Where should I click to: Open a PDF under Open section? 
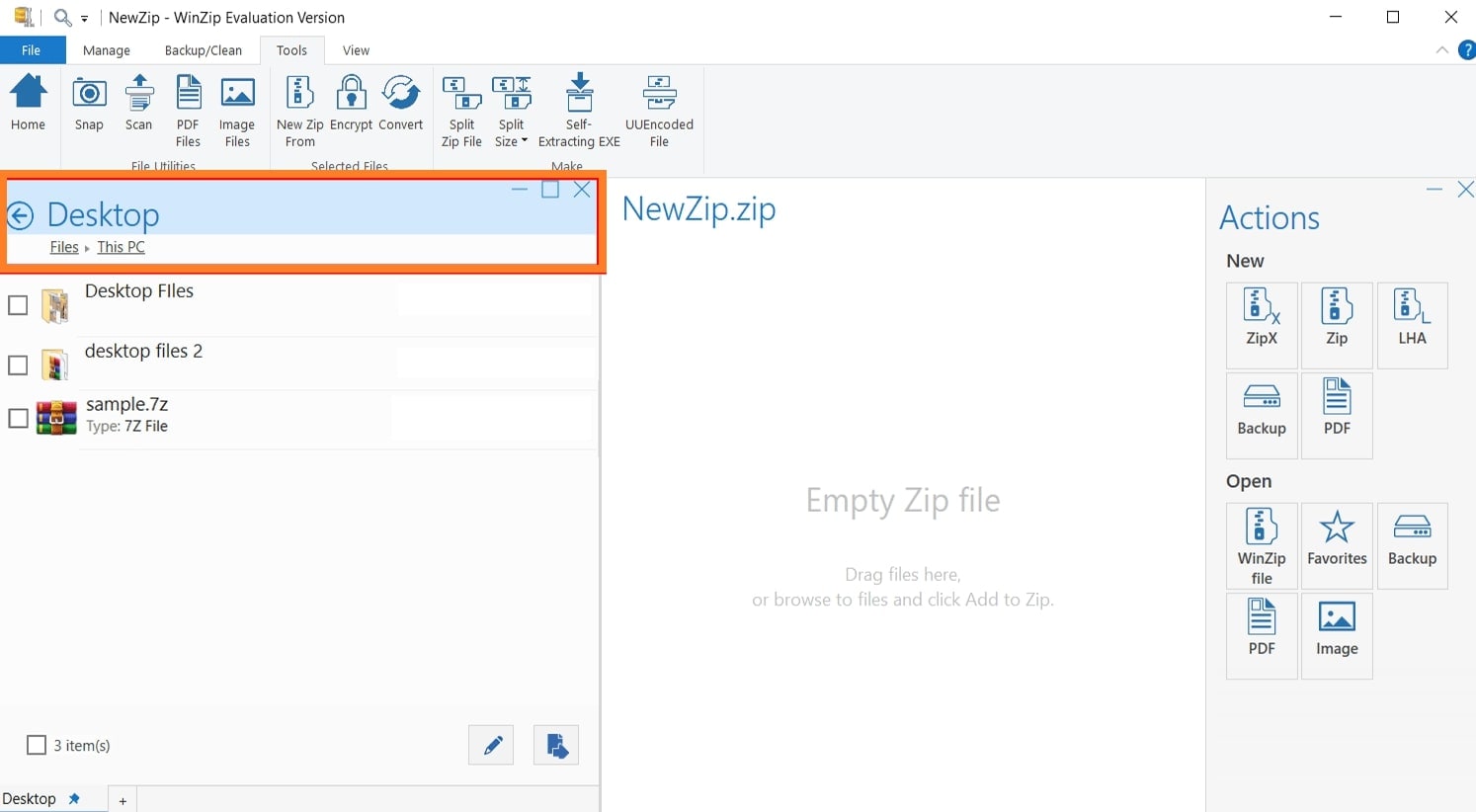1262,635
